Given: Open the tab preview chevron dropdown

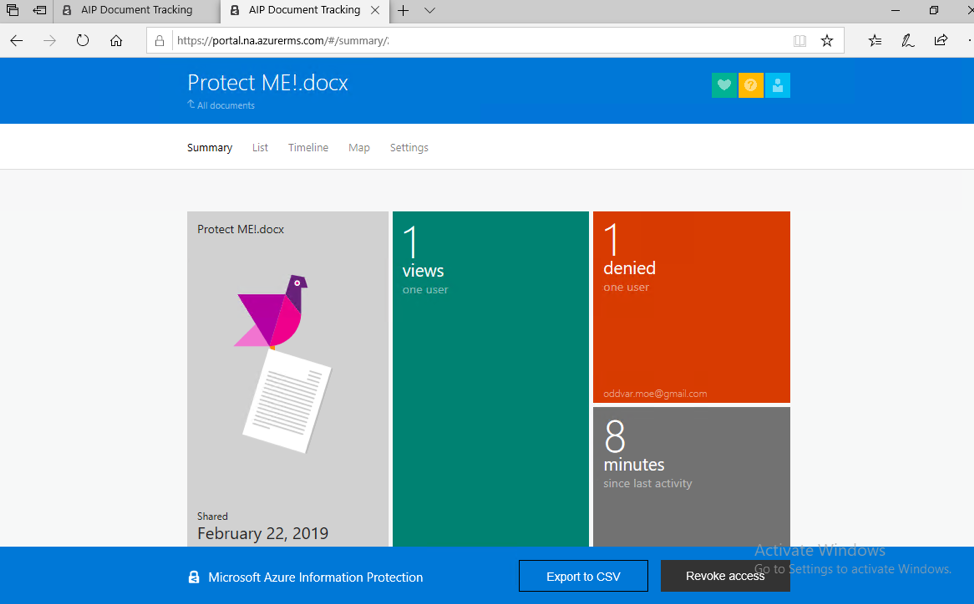Looking at the screenshot, I should pos(429,11).
